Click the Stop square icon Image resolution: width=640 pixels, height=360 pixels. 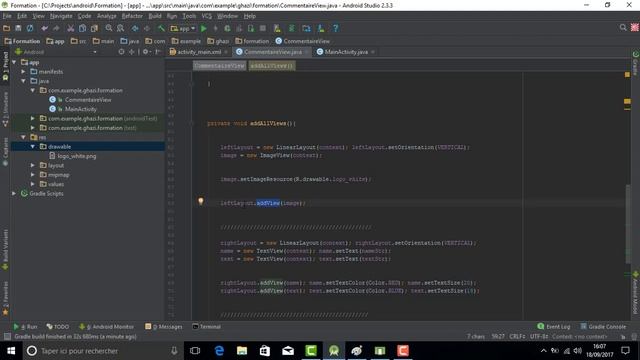click(x=263, y=28)
